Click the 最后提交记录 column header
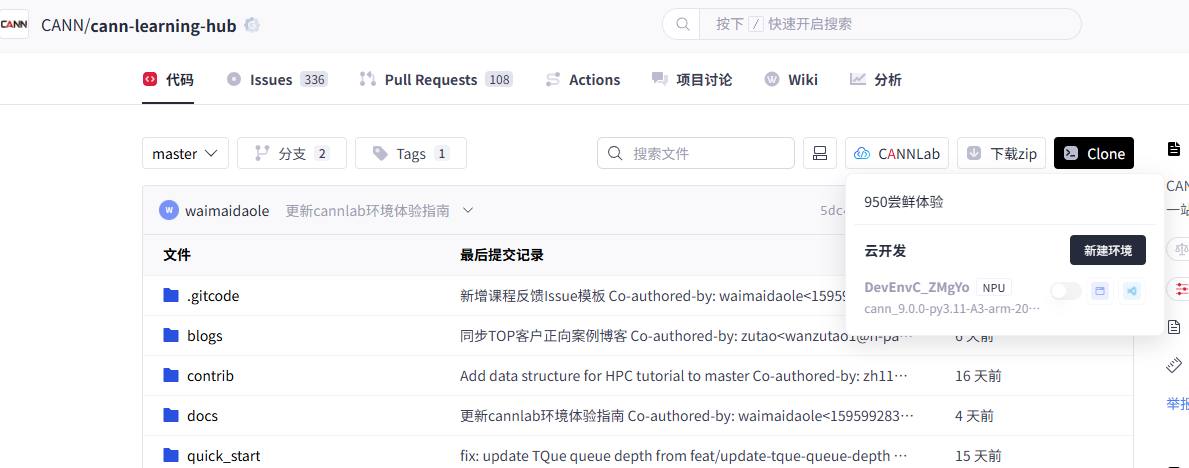The width and height of the screenshot is (1189, 468). pos(501,255)
